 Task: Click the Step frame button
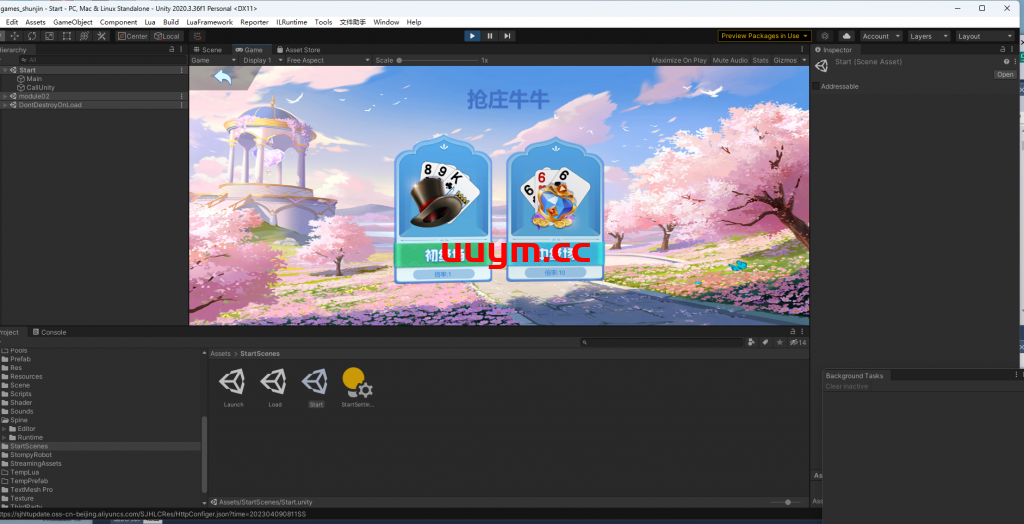508,36
